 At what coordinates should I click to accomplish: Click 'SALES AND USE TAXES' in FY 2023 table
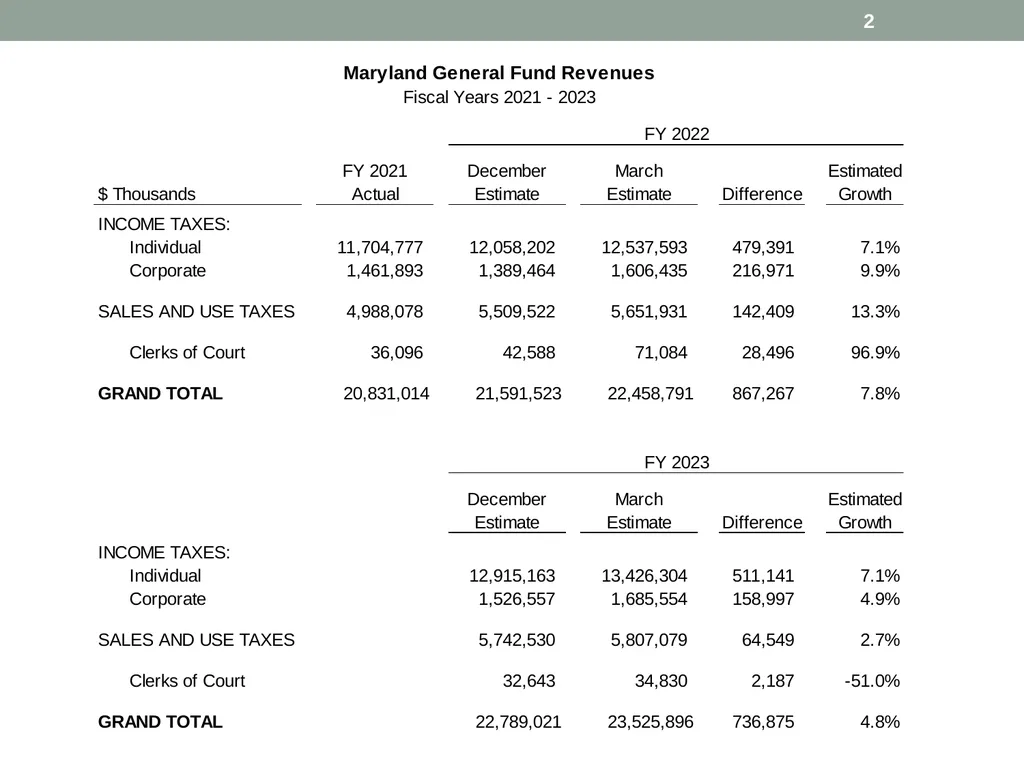click(197, 640)
